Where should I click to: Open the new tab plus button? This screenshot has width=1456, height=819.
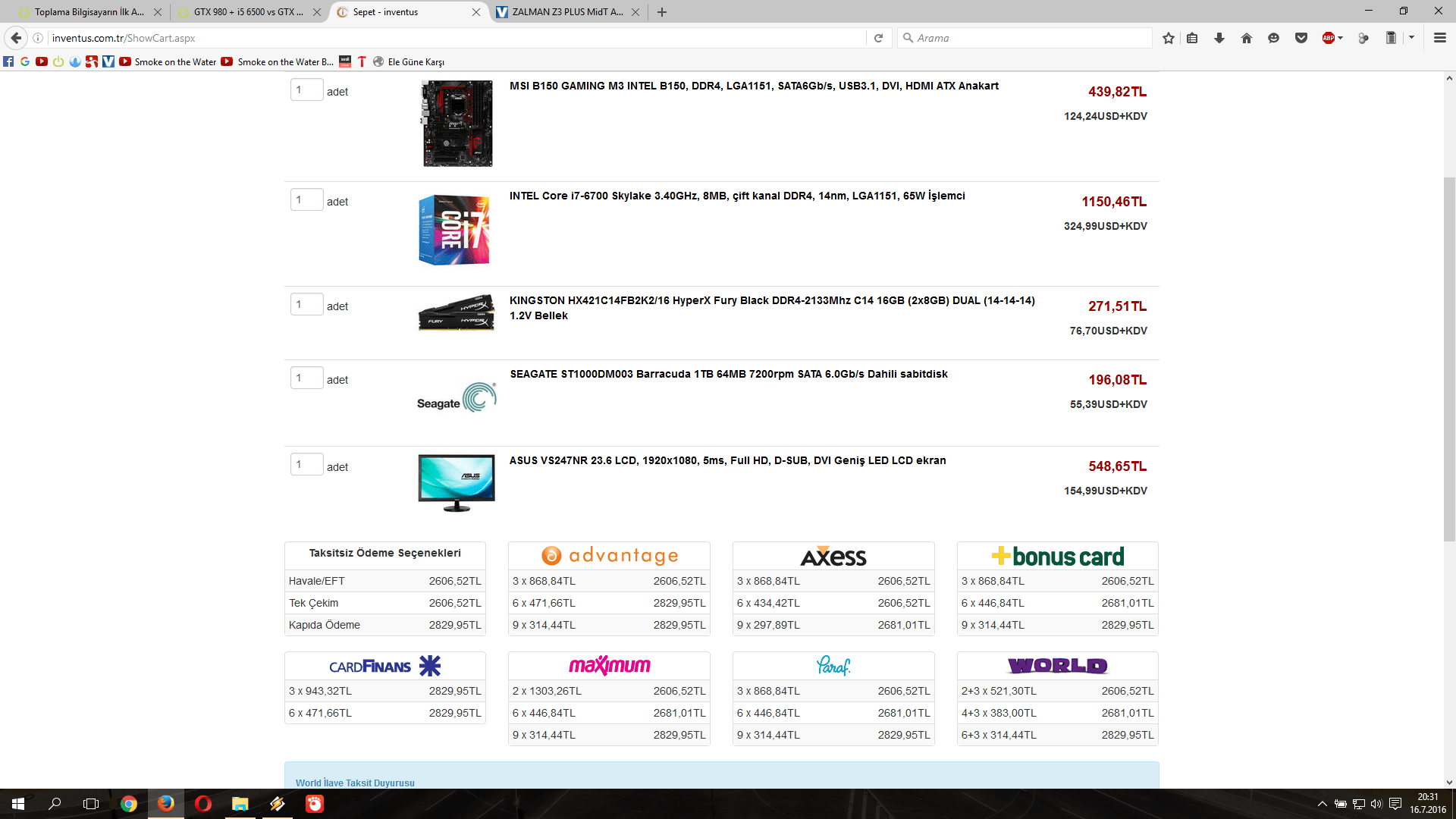662,12
